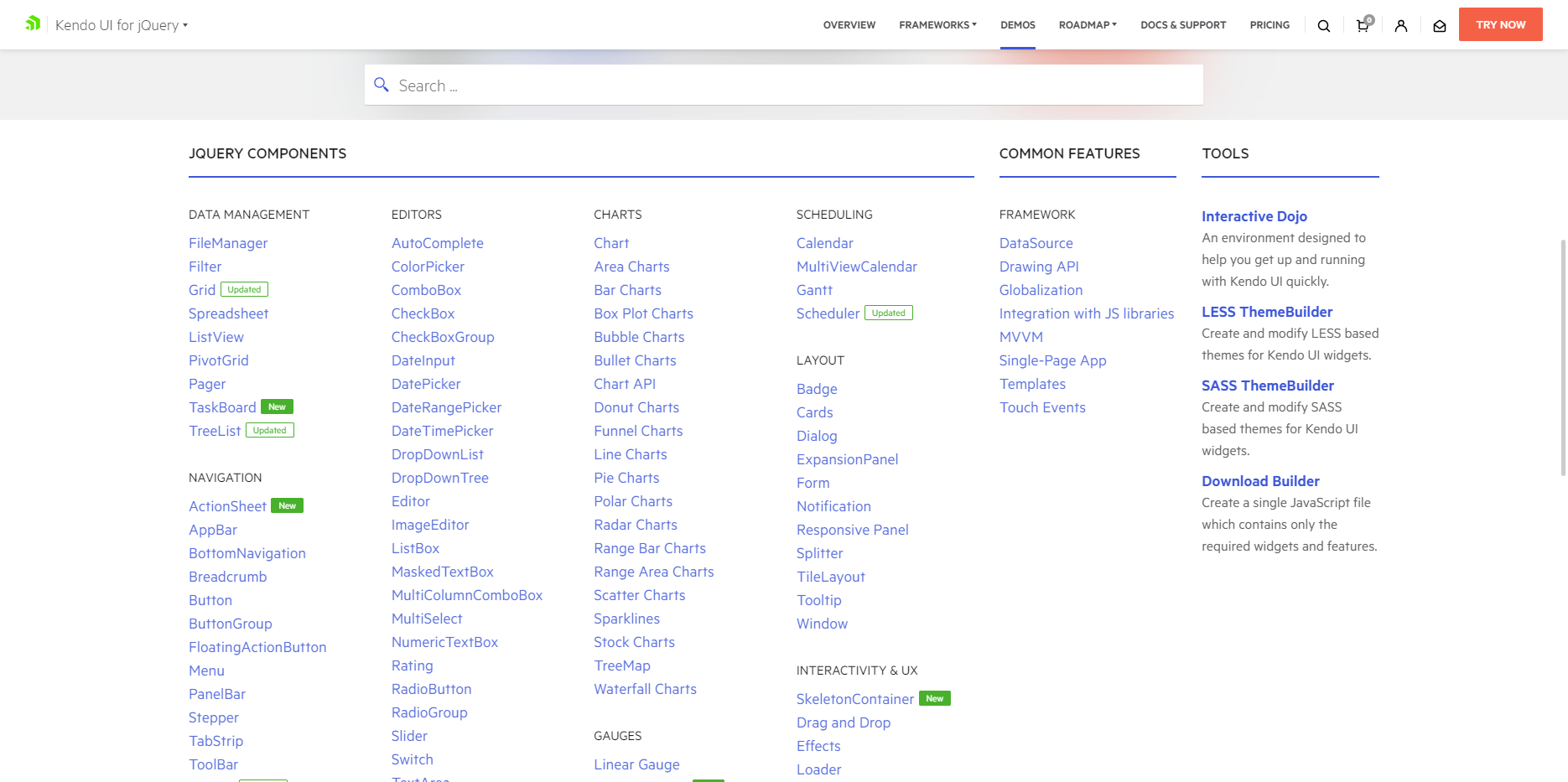This screenshot has width=1568, height=782.
Task: Click the Progress Kendo UI logo icon
Action: coord(33,23)
